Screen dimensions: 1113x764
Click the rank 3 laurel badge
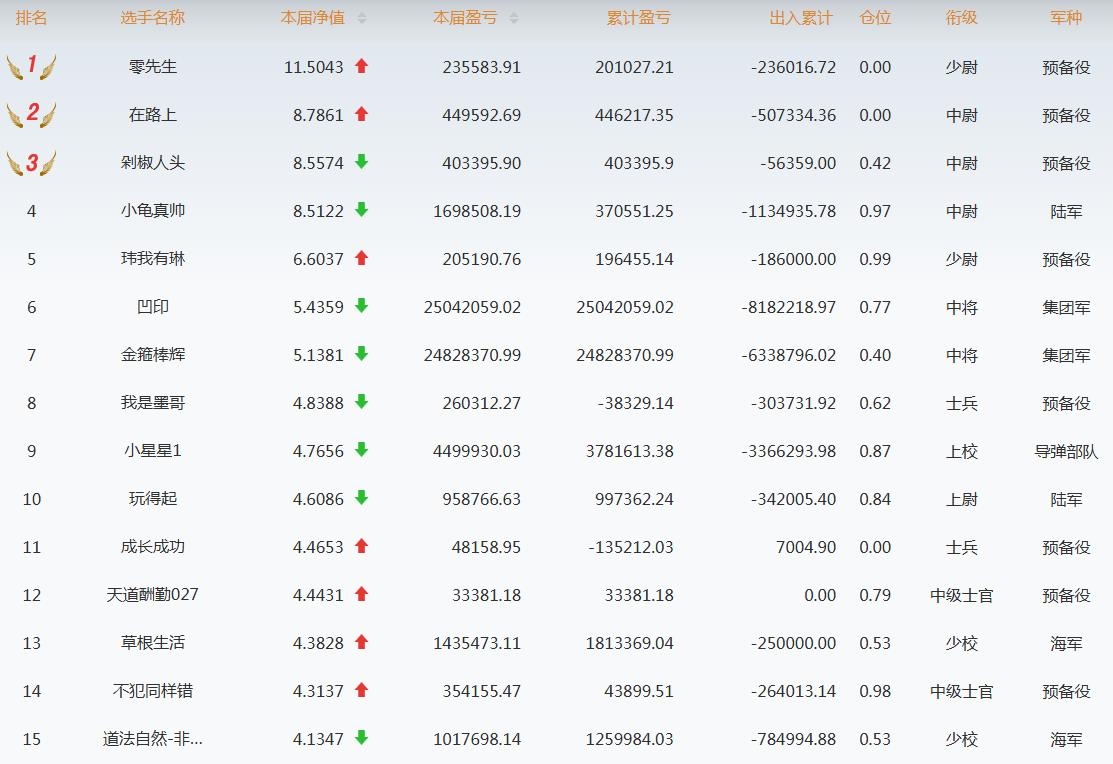(x=31, y=163)
